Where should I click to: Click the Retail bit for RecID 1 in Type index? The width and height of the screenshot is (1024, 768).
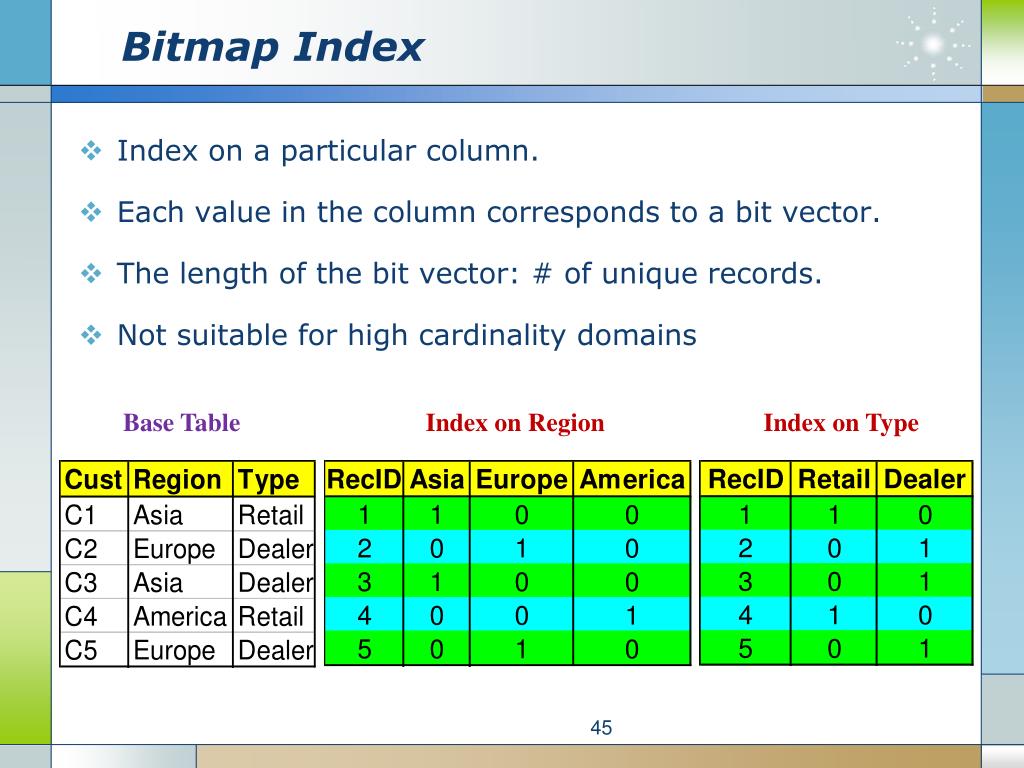(833, 515)
